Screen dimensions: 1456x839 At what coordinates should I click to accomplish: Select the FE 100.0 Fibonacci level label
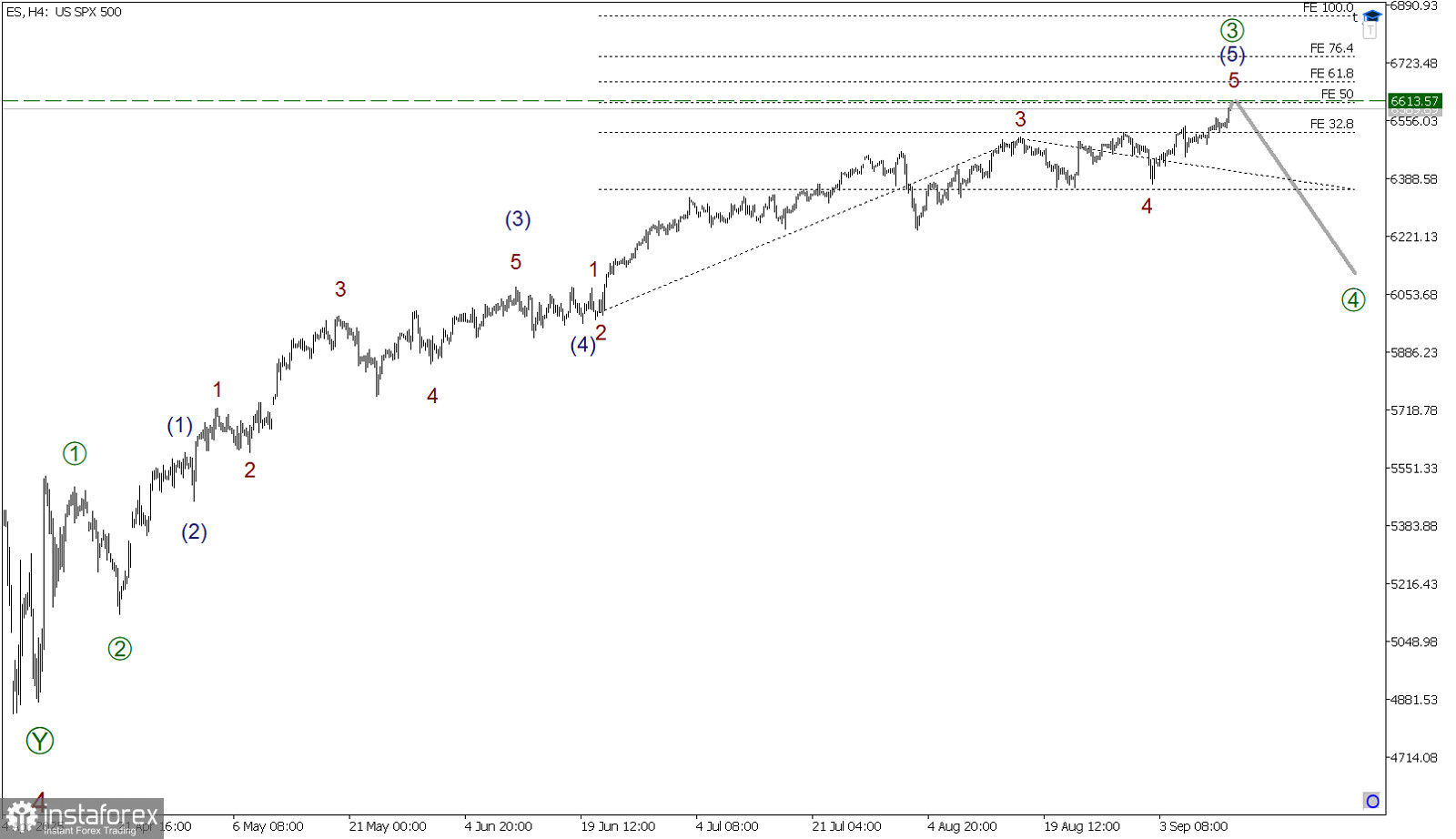pos(1328,7)
